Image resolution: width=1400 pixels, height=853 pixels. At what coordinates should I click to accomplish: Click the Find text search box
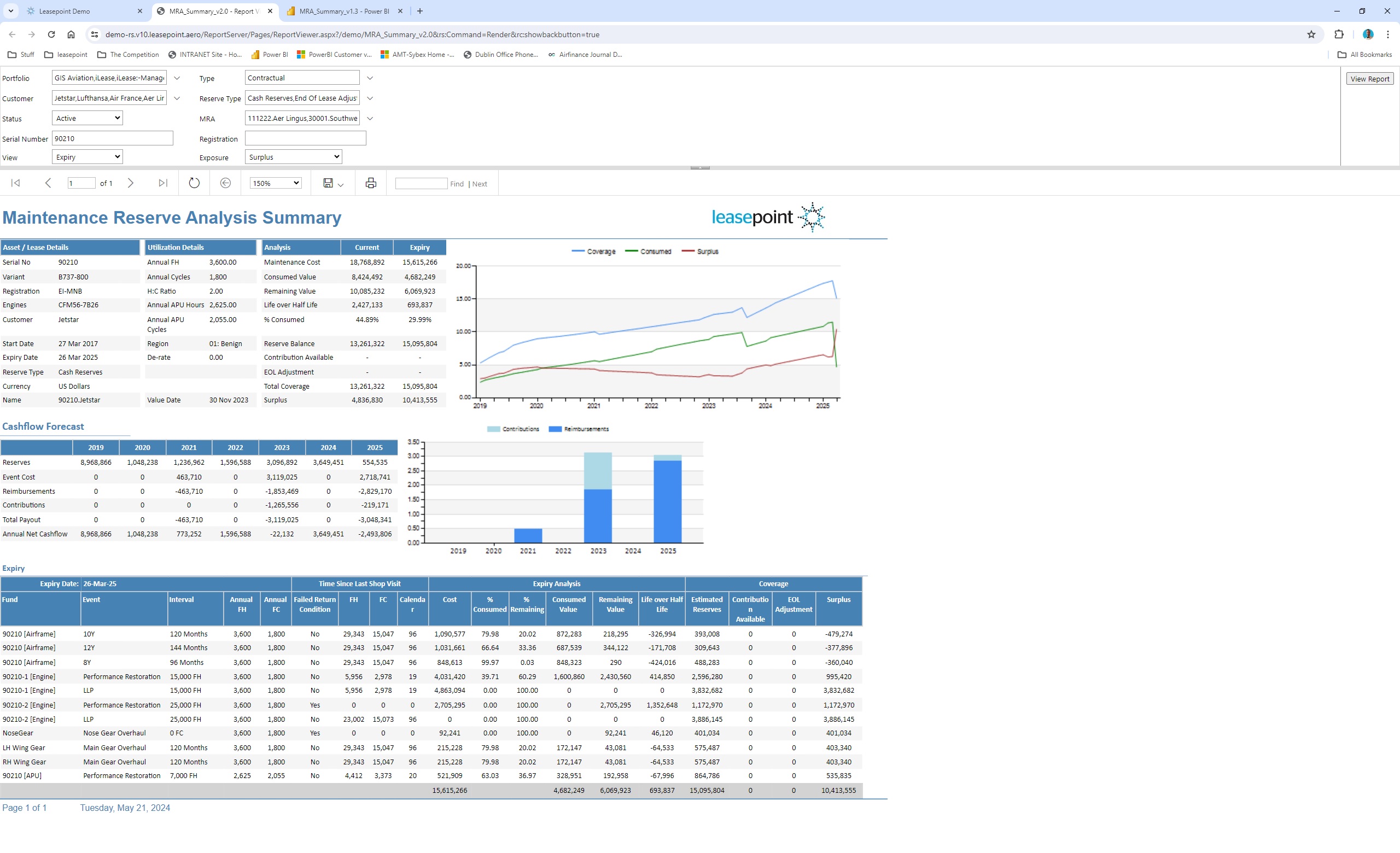422,183
